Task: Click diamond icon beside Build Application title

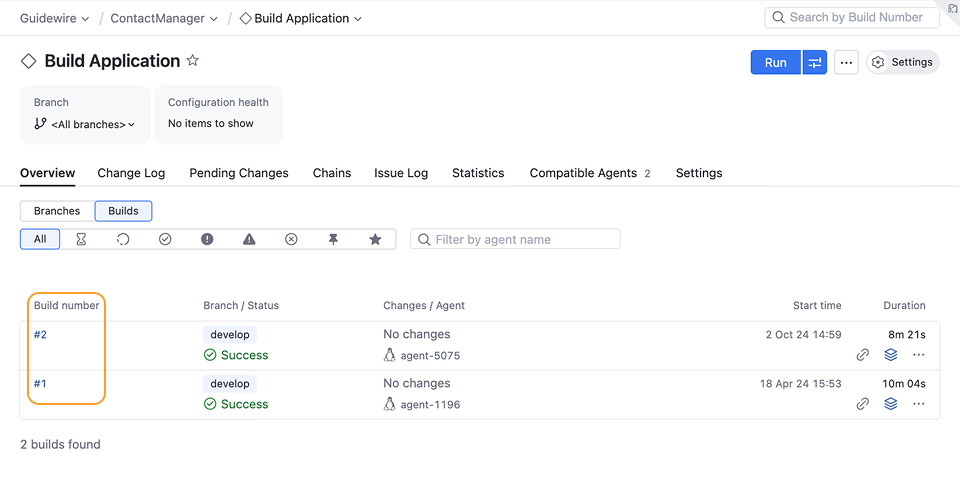Action: point(29,61)
